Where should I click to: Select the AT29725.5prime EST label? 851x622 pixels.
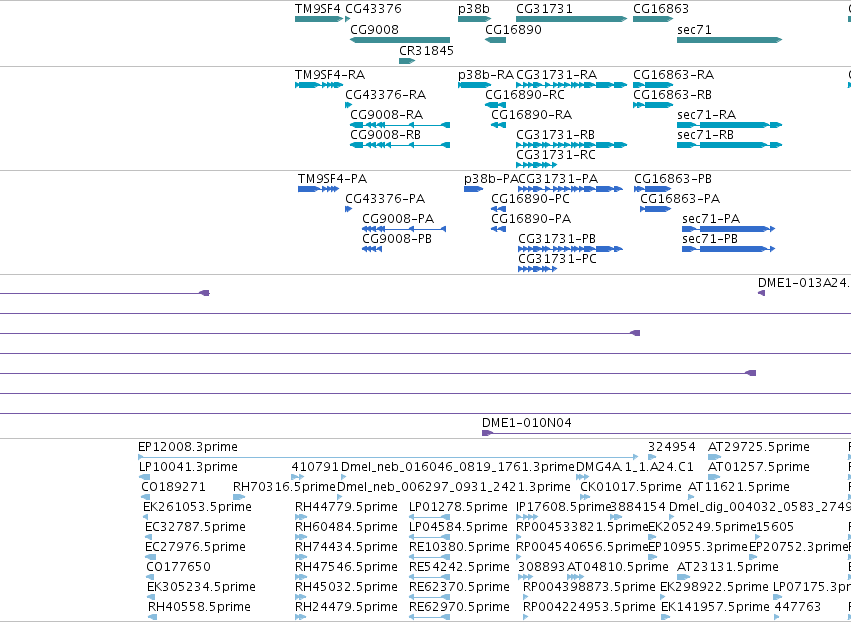(x=759, y=447)
